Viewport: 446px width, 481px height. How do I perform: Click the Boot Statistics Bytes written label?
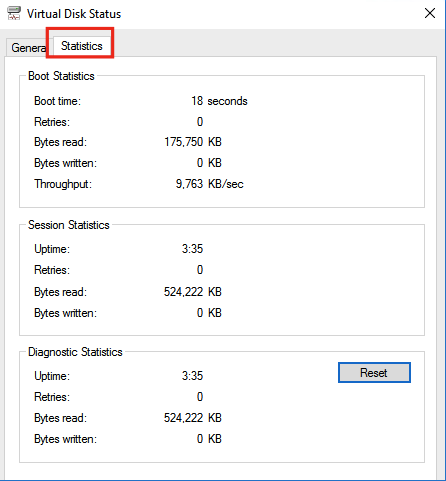pos(66,163)
